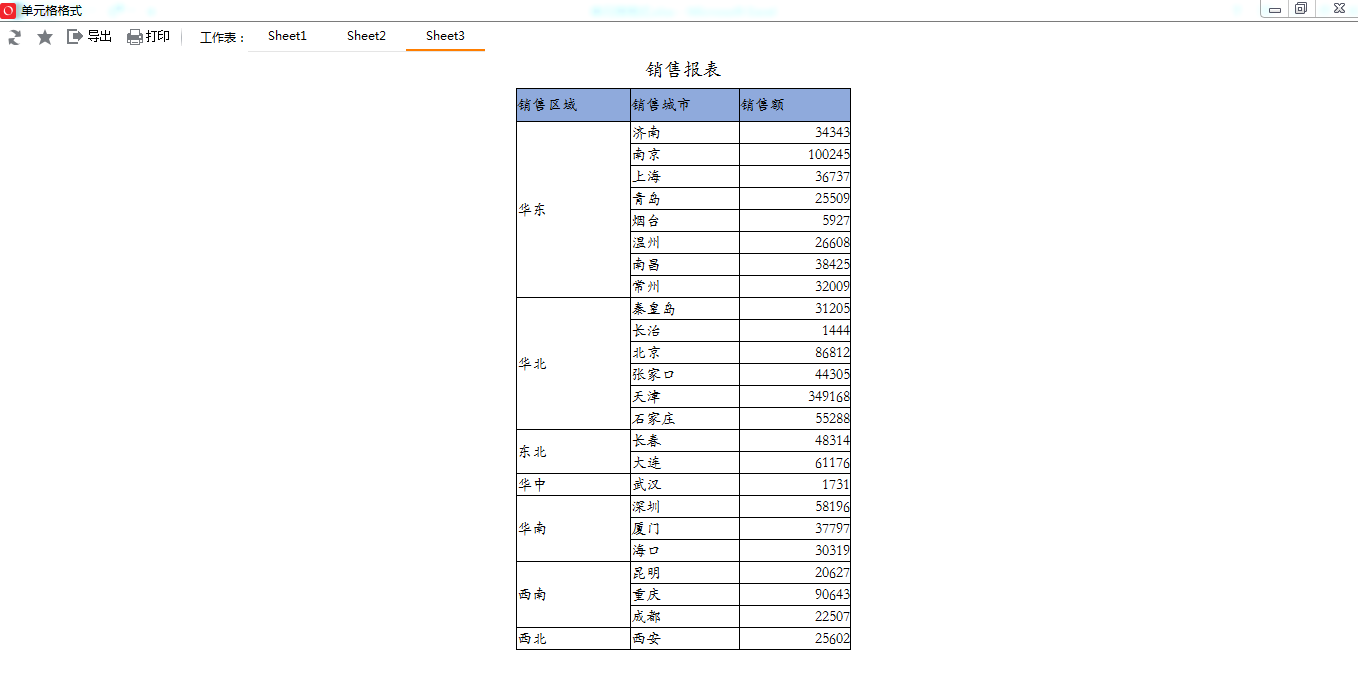Select the 长治 city cell
Viewport: 1358px width, 677px height.
685,331
